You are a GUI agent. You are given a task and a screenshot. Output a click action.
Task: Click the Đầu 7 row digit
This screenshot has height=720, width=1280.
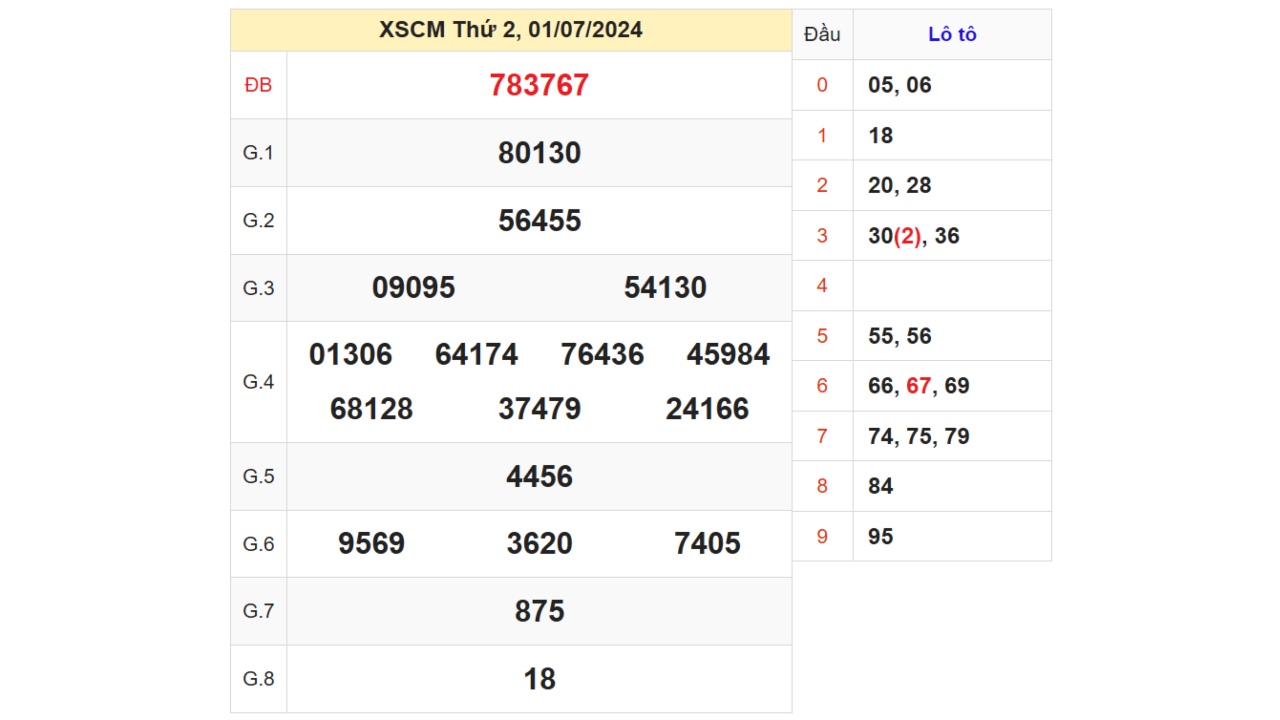(822, 436)
